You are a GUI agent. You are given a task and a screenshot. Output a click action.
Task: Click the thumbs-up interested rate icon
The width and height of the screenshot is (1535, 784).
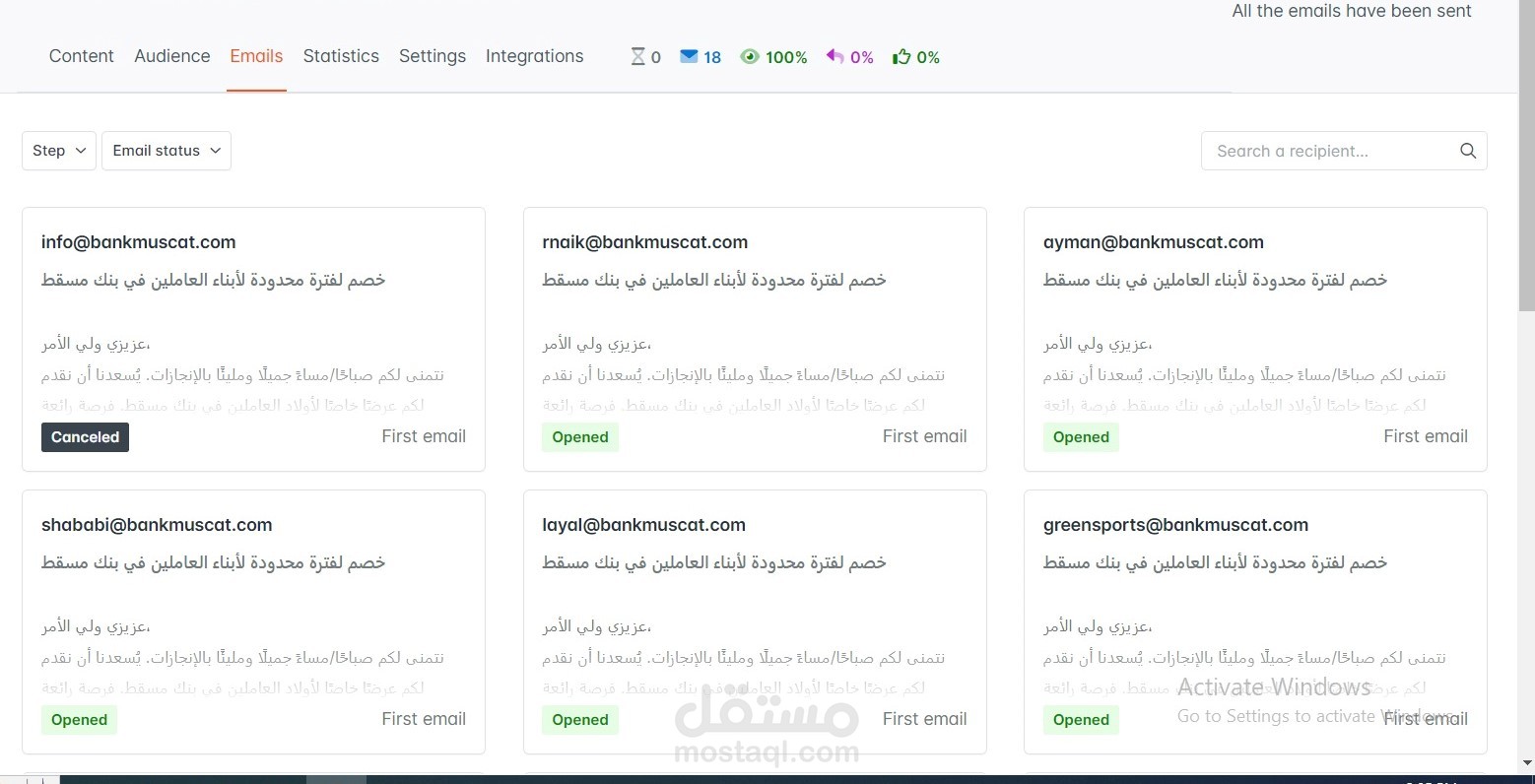(x=901, y=57)
